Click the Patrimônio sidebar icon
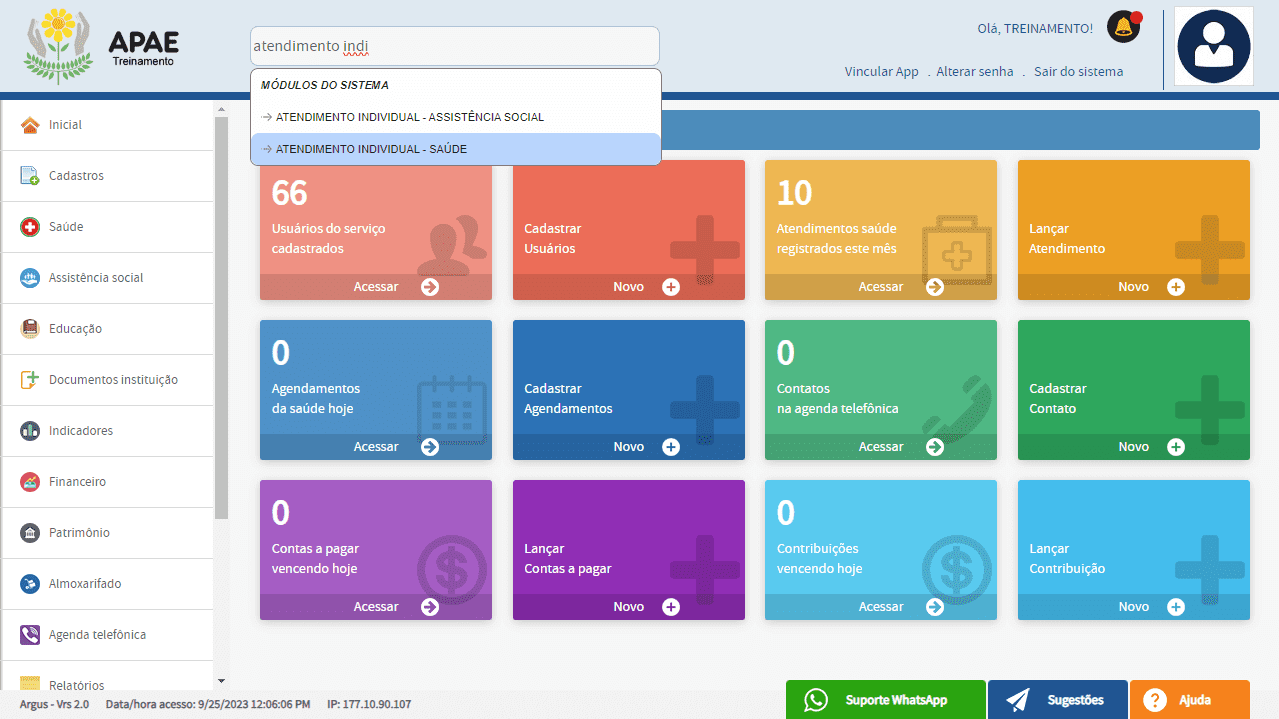The height and width of the screenshot is (719, 1279). click(x=30, y=533)
